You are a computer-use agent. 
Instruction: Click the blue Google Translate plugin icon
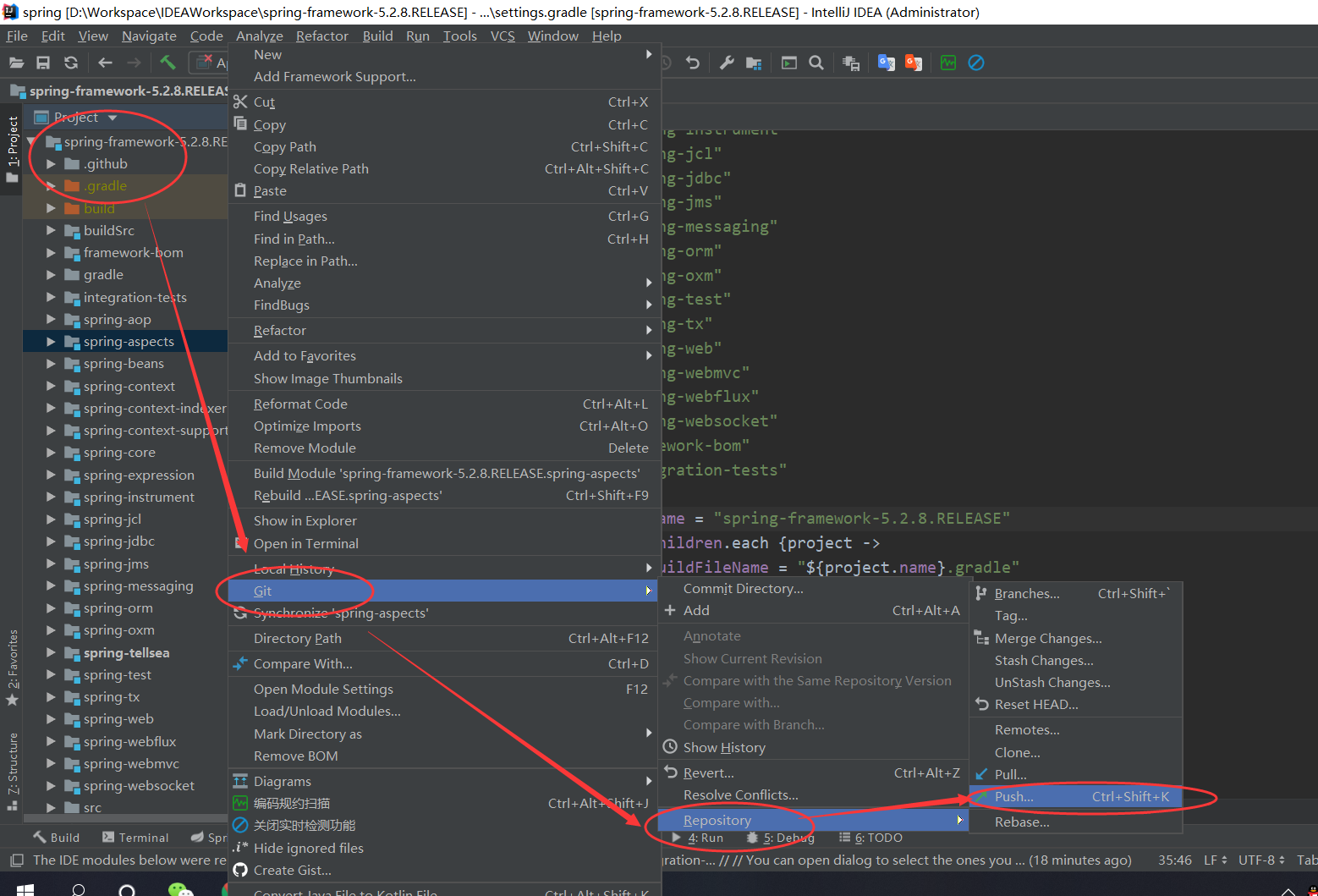(886, 62)
